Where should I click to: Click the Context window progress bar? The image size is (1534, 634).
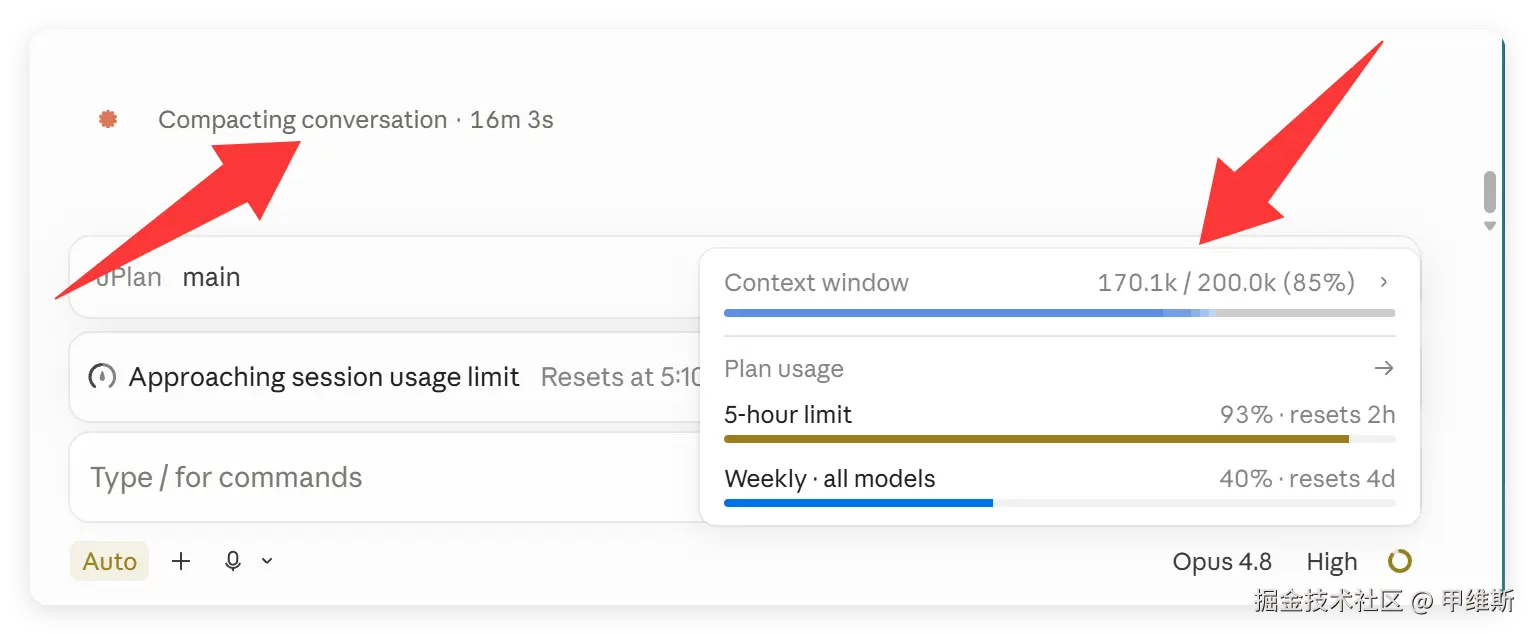1059,313
